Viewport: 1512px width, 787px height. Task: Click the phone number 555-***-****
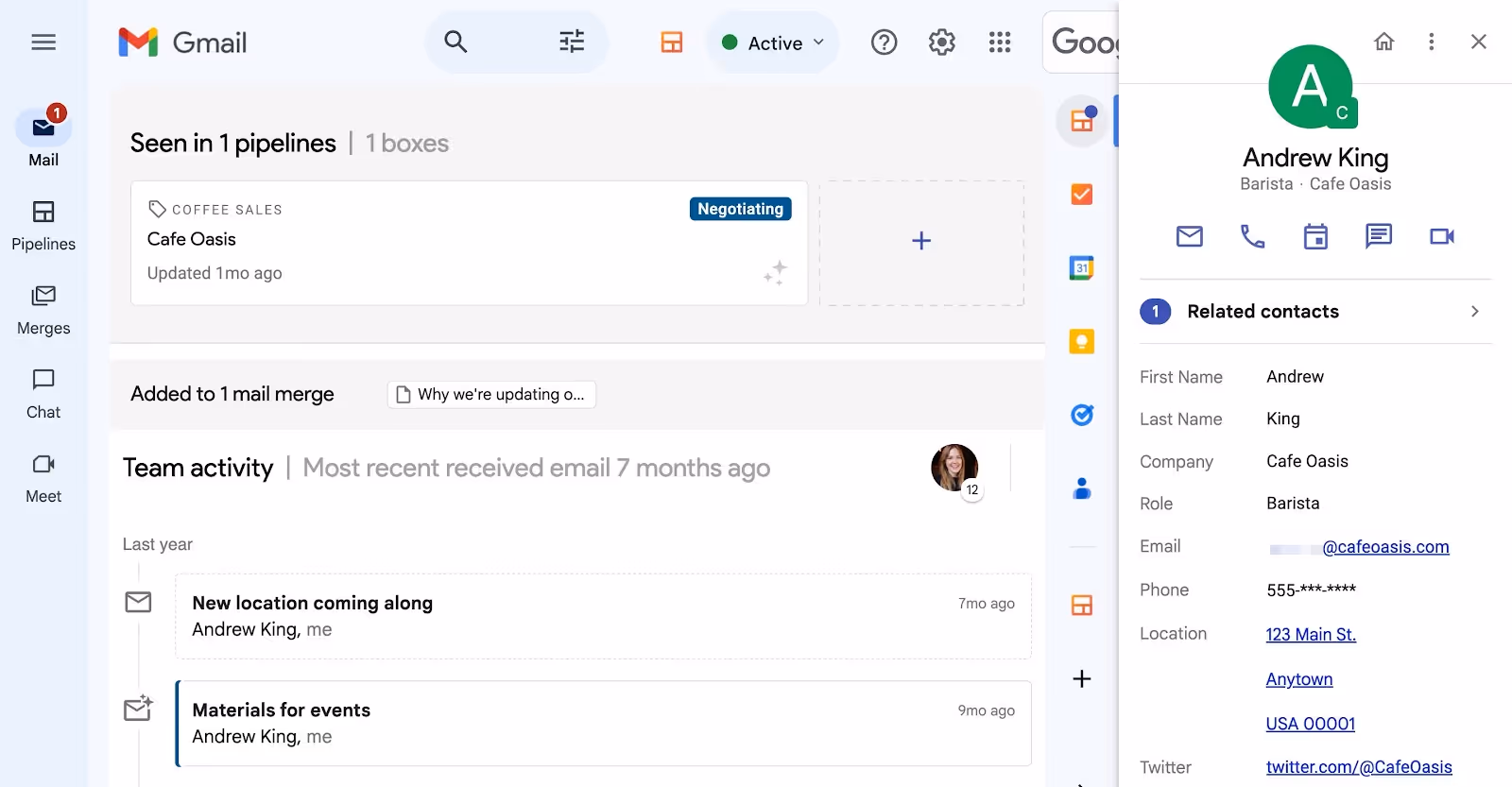[1312, 590]
